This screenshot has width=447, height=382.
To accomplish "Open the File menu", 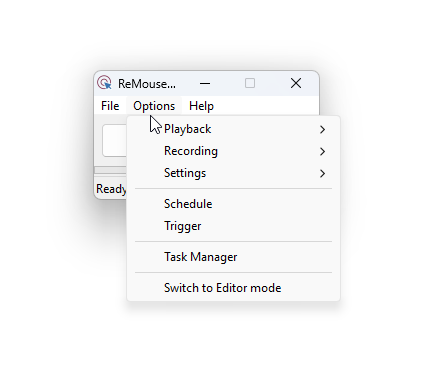I will coord(110,106).
